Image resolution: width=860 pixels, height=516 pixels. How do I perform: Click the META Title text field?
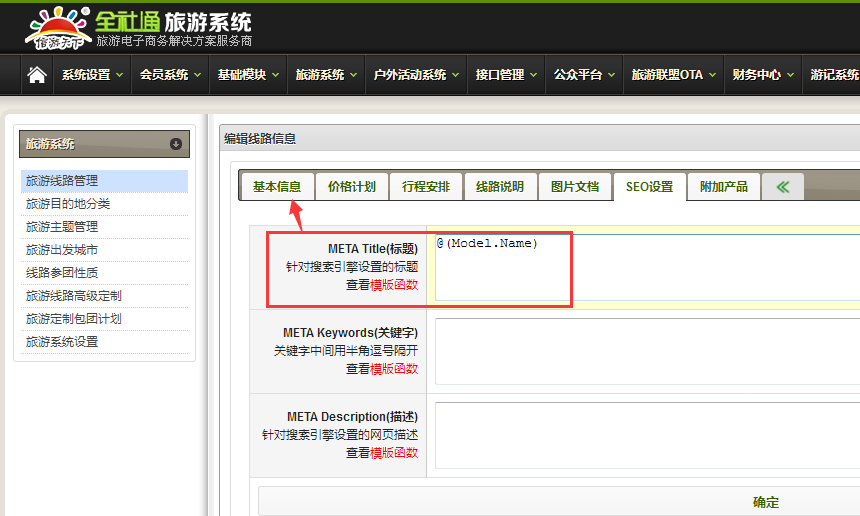point(645,268)
